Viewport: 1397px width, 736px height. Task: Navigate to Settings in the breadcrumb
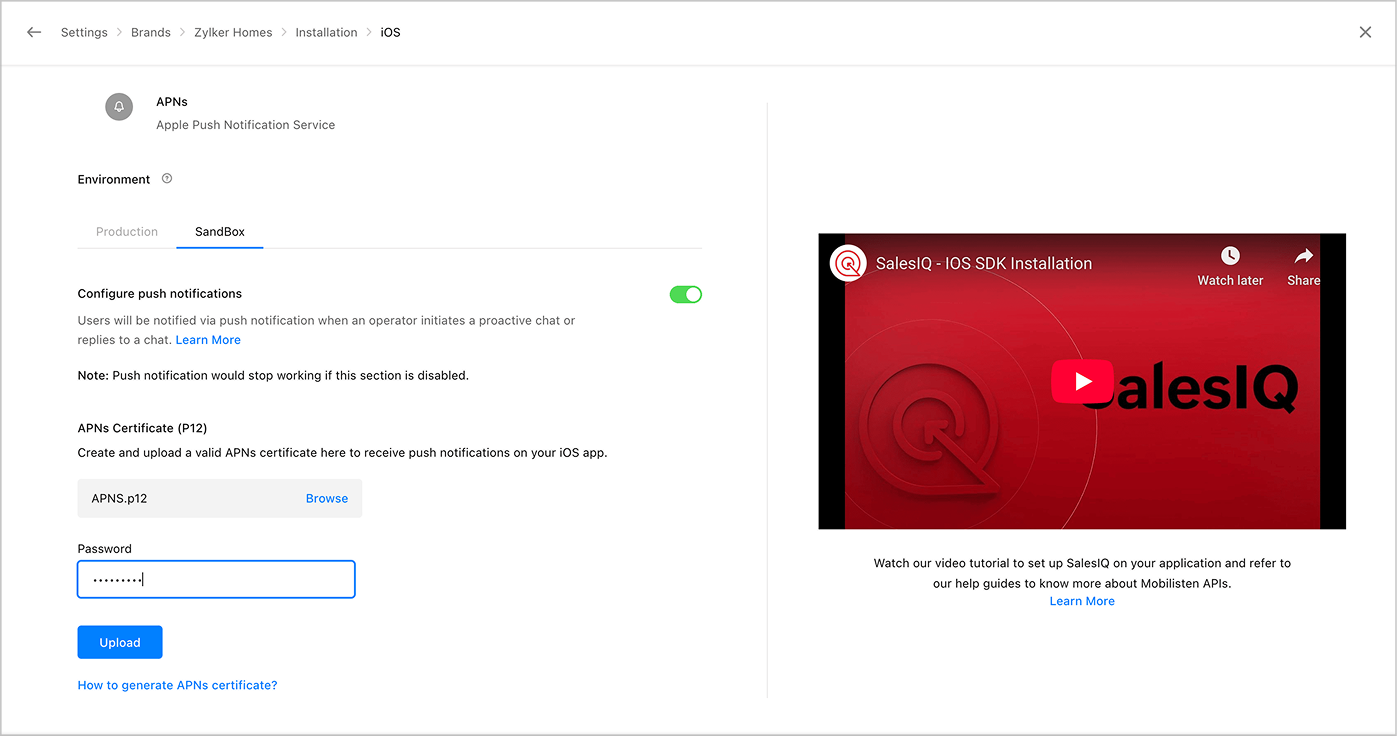coord(84,32)
